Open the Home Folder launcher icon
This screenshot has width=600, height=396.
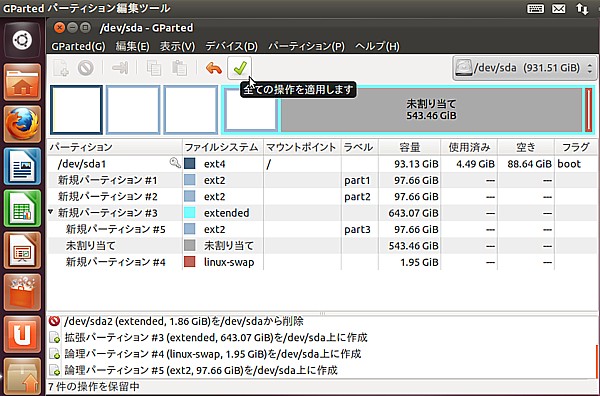[x=22, y=82]
